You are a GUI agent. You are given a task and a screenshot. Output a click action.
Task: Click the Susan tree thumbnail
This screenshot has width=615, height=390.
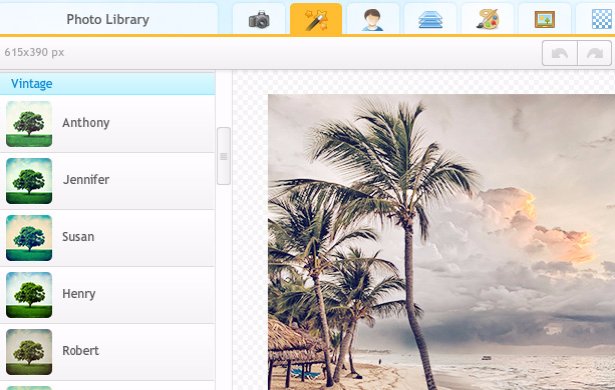pos(29,238)
